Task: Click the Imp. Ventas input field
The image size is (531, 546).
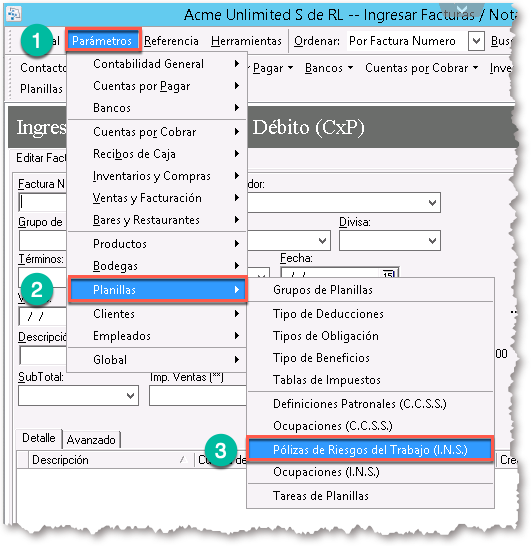Action: pyautogui.click(x=198, y=395)
